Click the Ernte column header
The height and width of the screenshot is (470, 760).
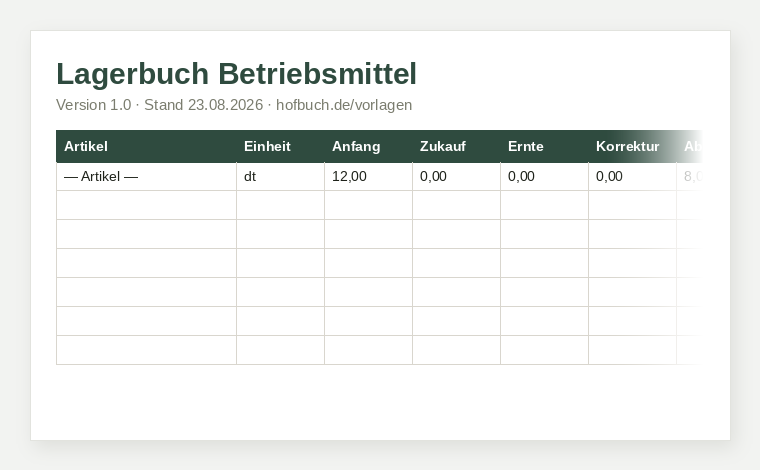[544, 146]
